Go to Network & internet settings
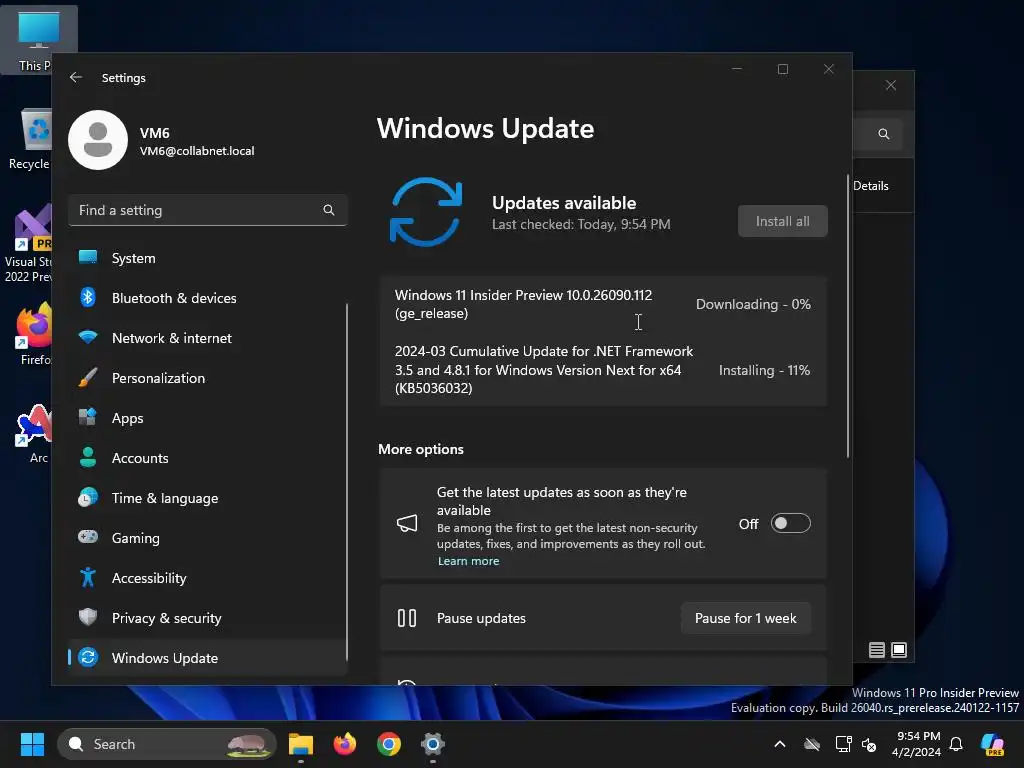Viewport: 1024px width, 768px height. 207,338
